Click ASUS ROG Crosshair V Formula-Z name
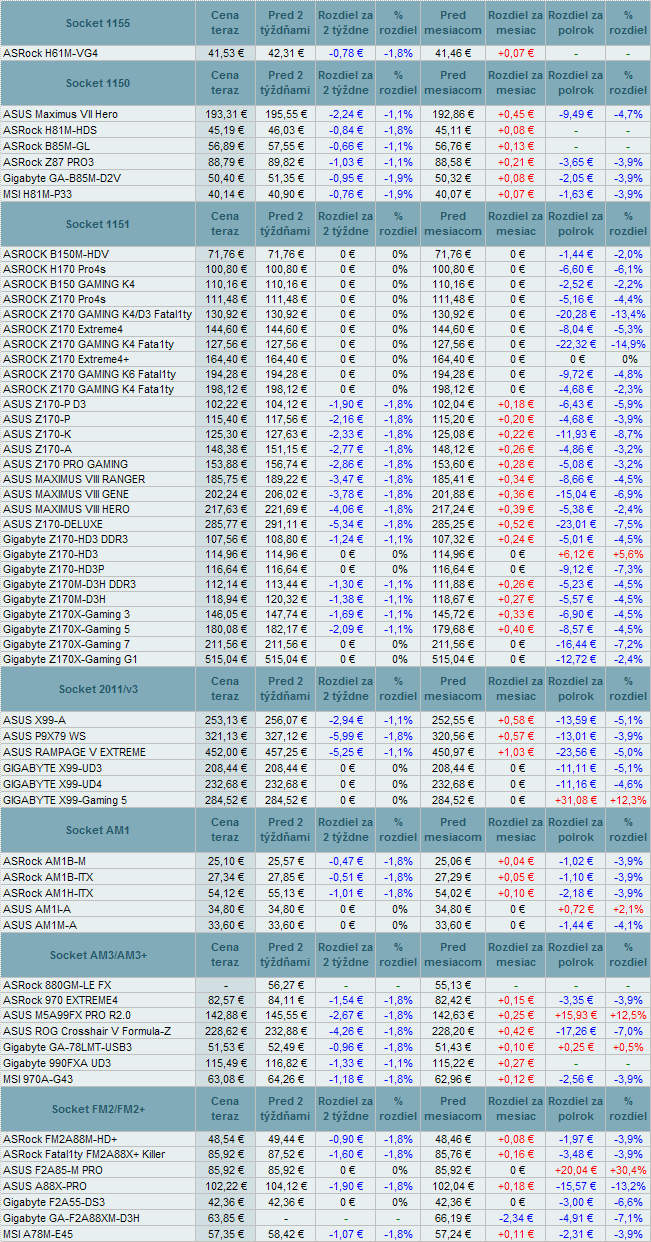 (x=87, y=1031)
